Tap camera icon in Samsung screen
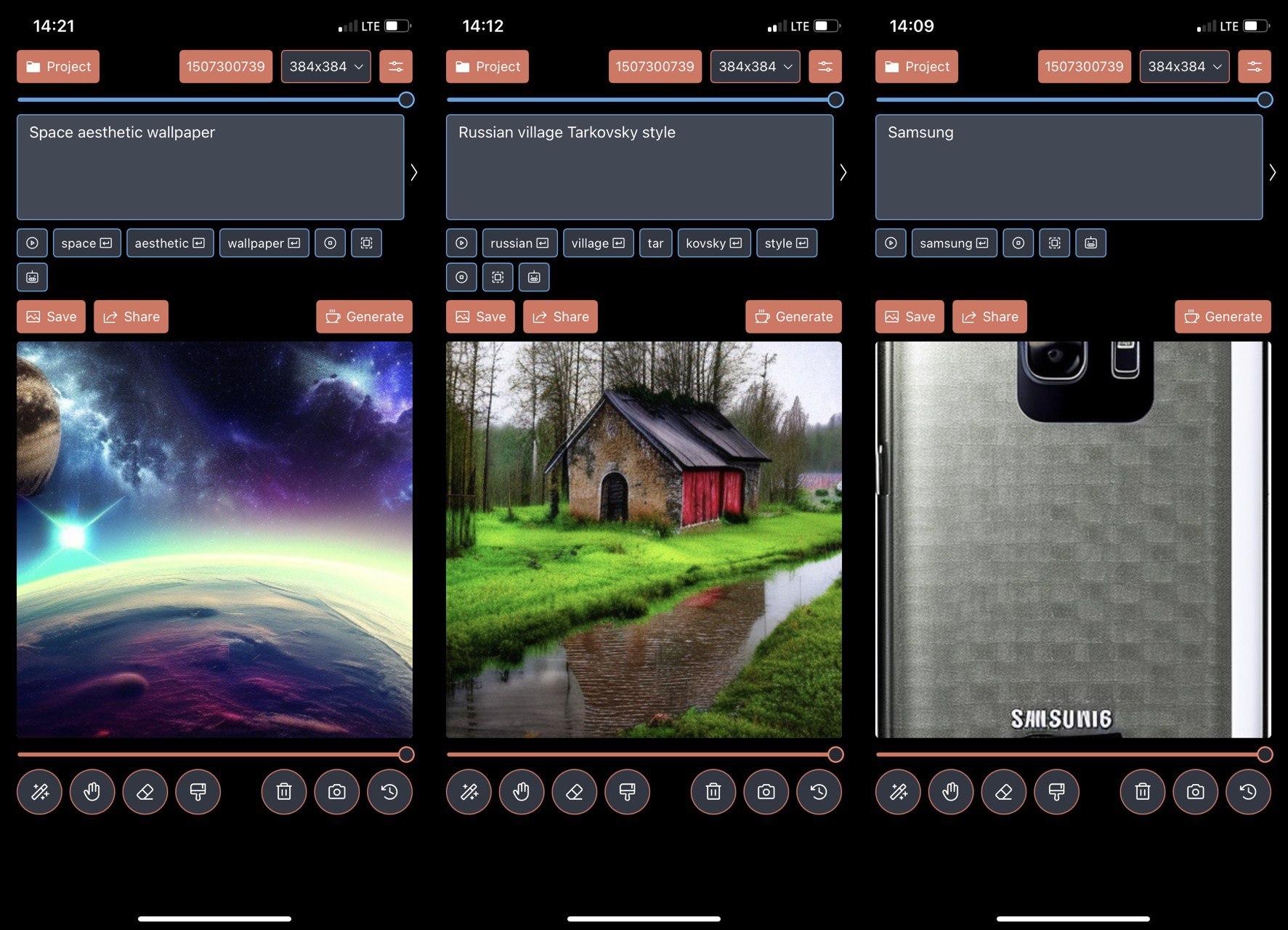The image size is (1288, 930). point(1196,791)
